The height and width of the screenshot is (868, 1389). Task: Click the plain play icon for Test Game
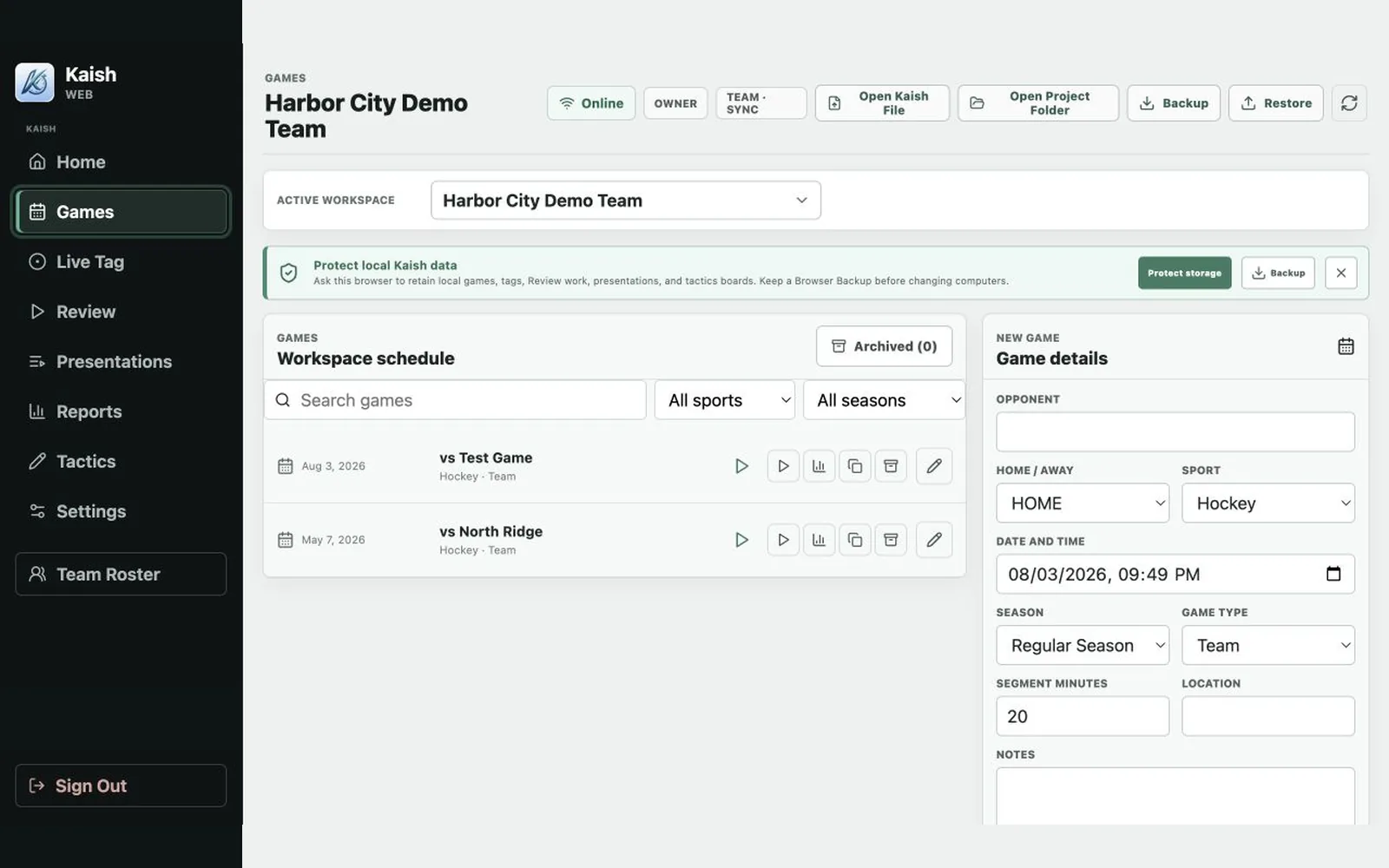pos(741,466)
